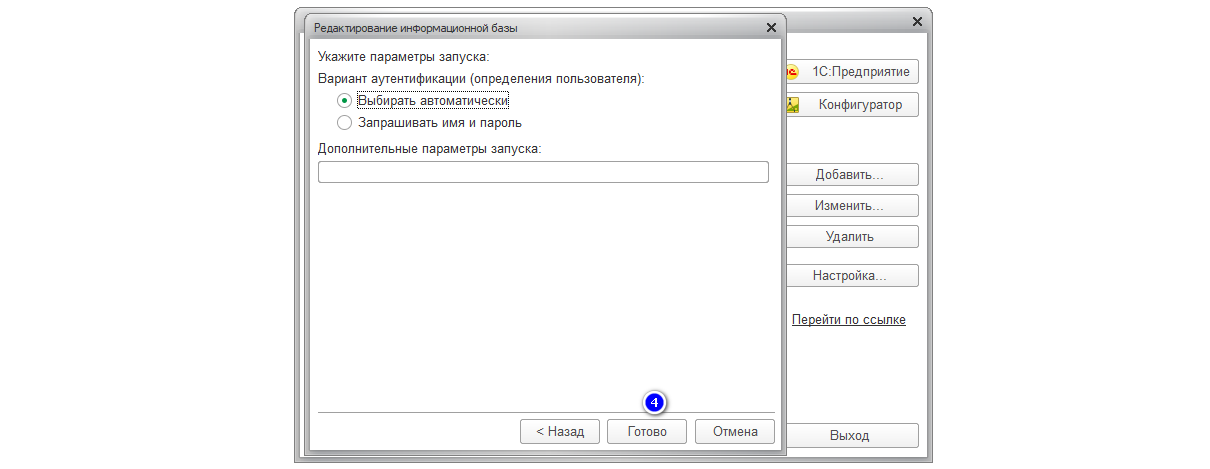Launch 1С:Предприятие mode button
Viewport: 1210px width, 469px height.
click(851, 72)
